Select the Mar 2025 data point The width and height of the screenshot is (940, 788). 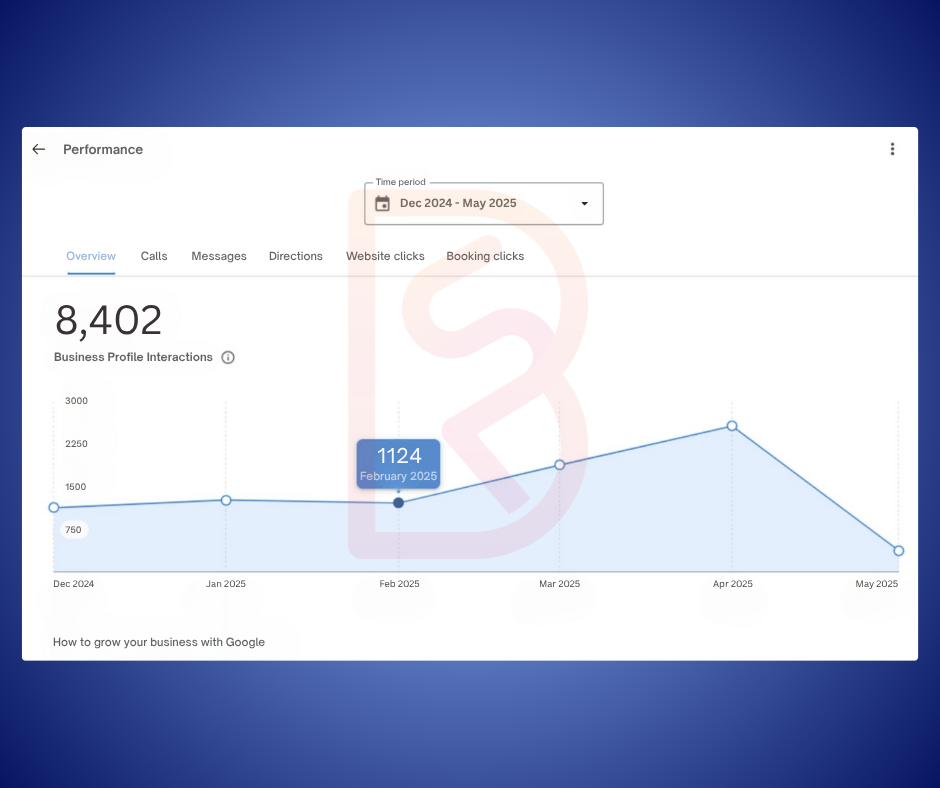click(x=559, y=465)
